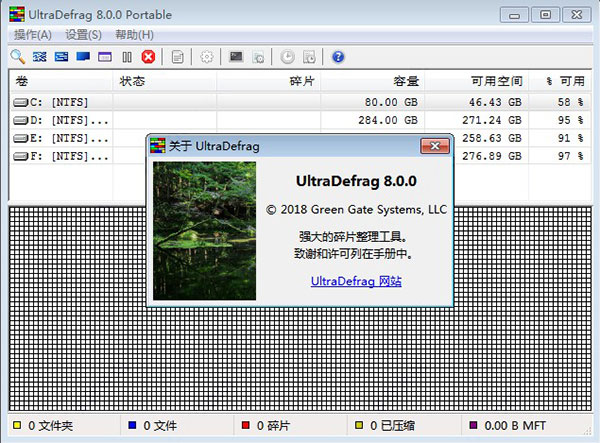Click © 2018 Green Gate Systems, LLC text
Viewport: 600px width, 443px height.
(x=356, y=210)
